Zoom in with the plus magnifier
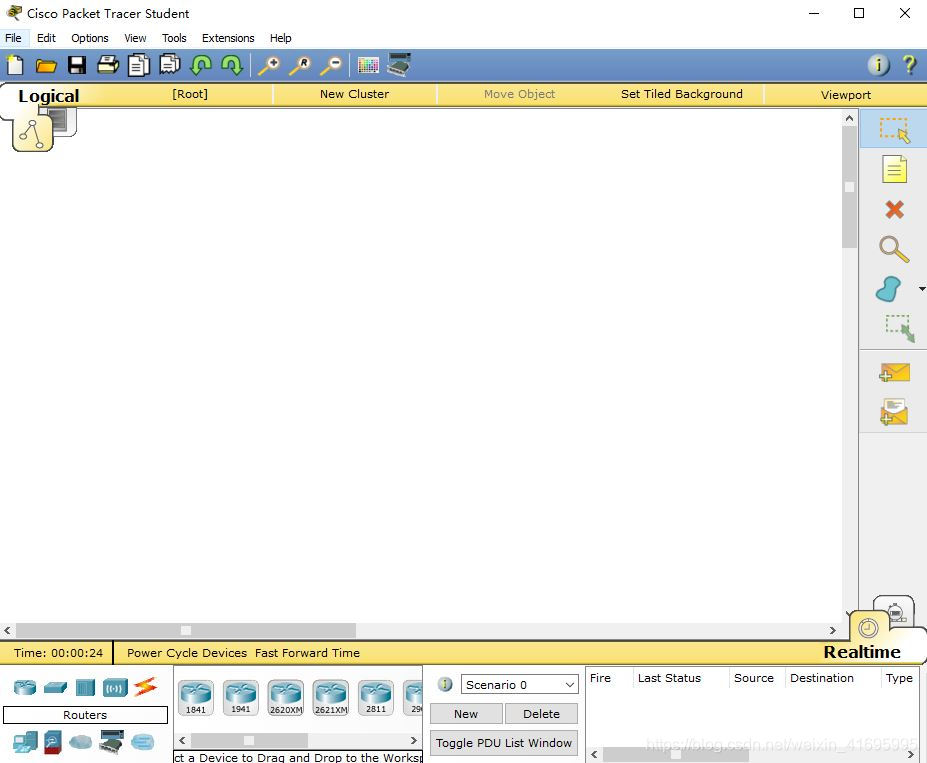The height and width of the screenshot is (763, 927). 269,65
